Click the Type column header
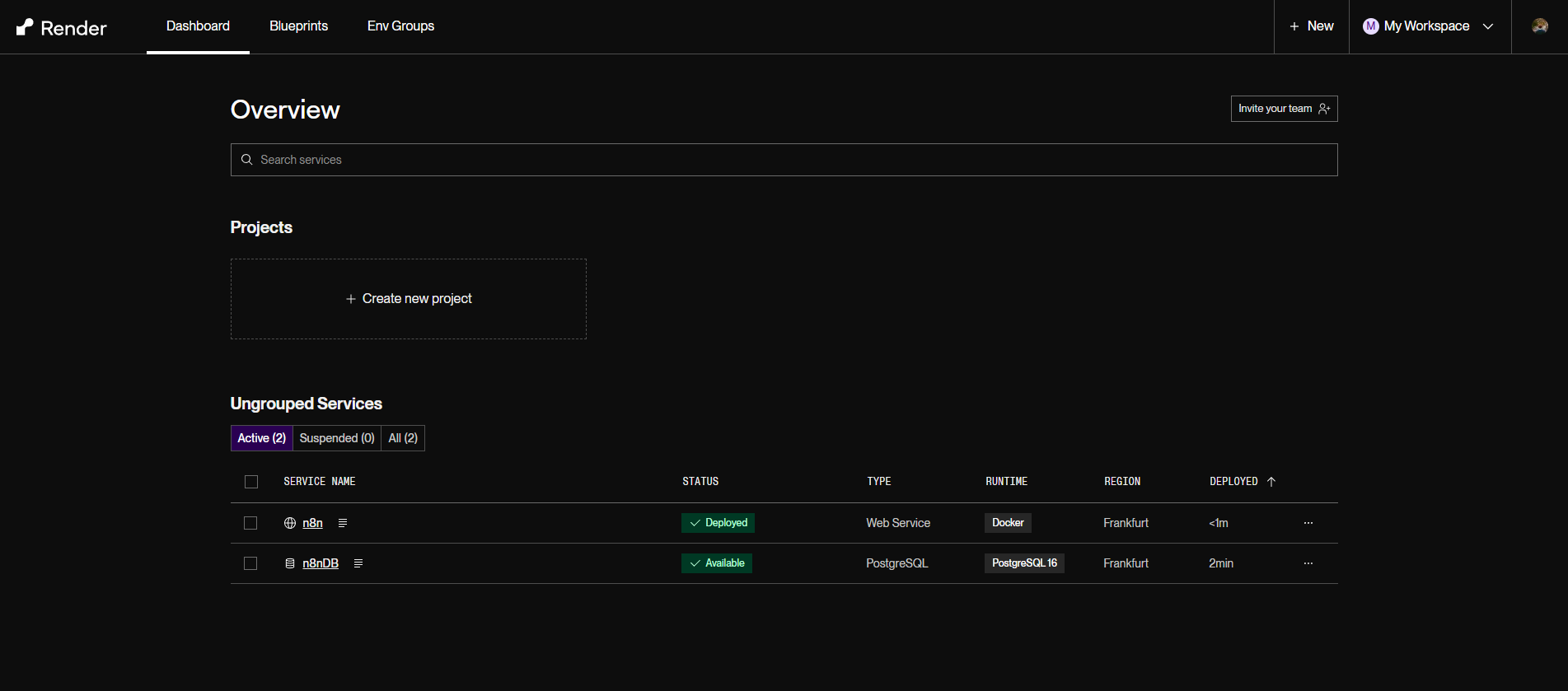 click(x=879, y=482)
